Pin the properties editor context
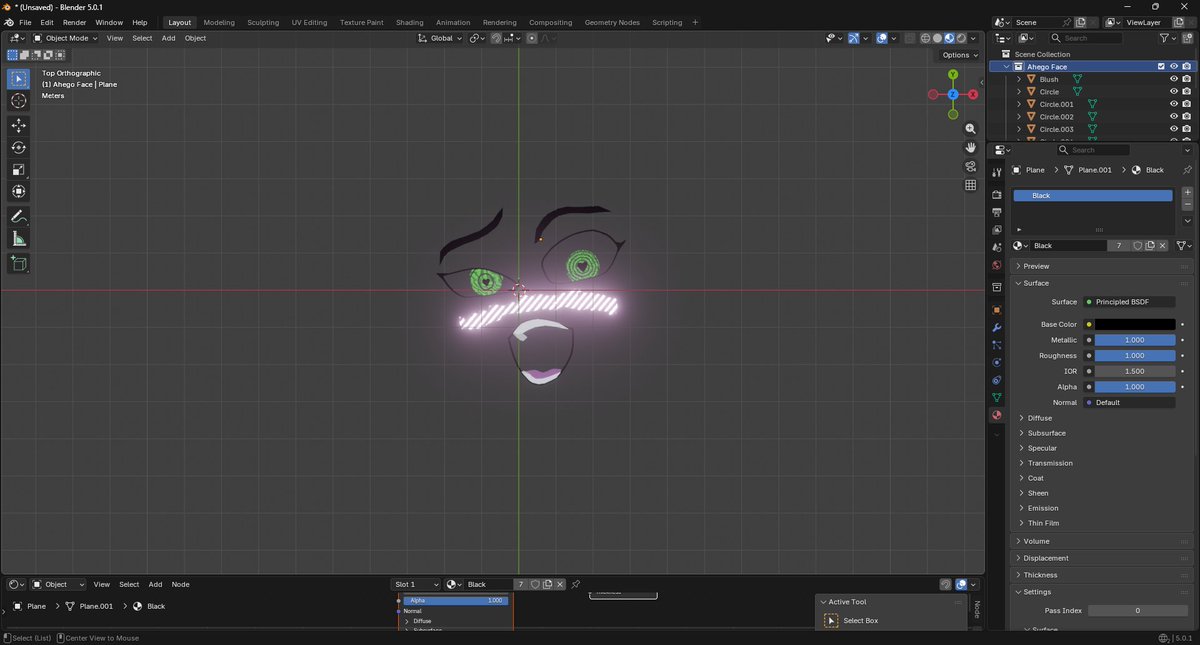1200x645 pixels. click(x=1187, y=170)
